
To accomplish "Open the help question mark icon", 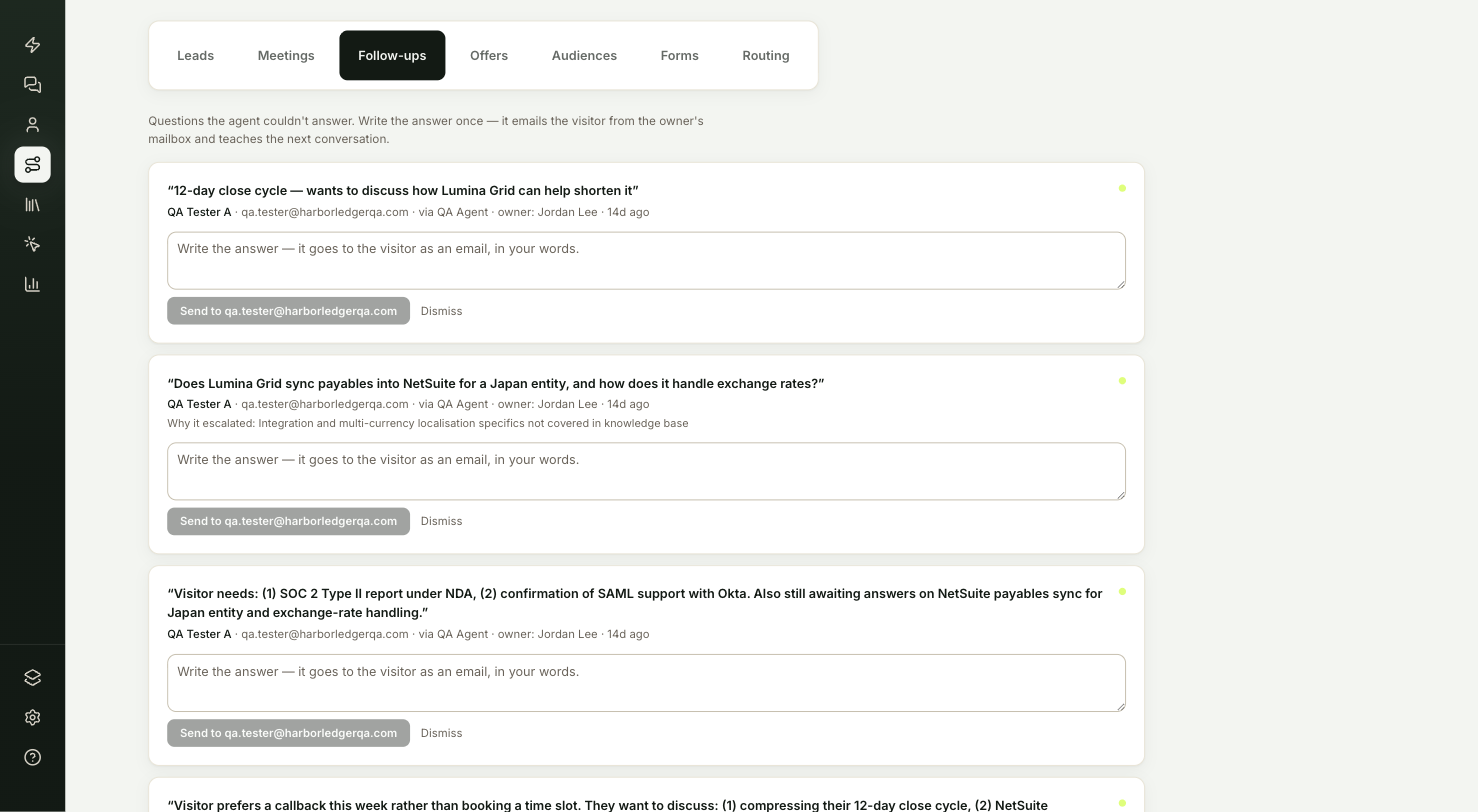I will coord(32,758).
